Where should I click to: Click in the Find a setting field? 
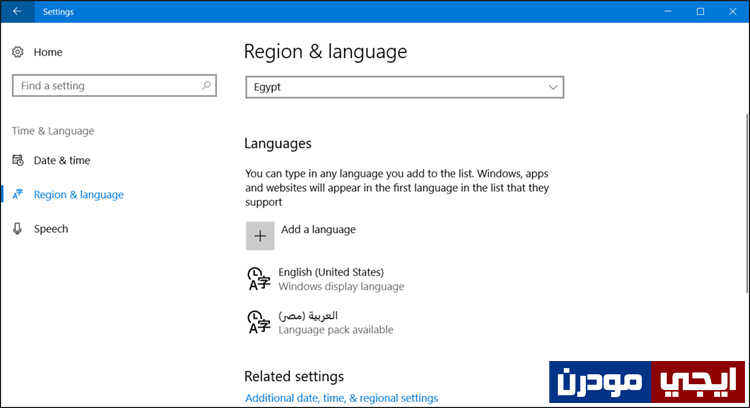114,86
